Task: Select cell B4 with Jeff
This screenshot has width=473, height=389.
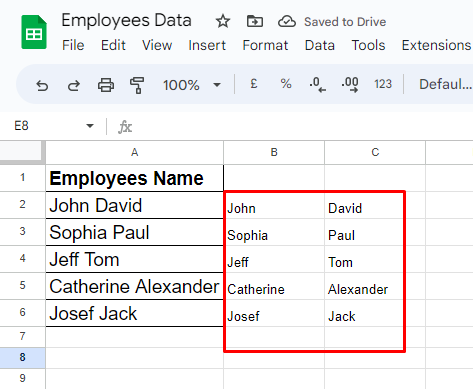Action: click(x=274, y=259)
